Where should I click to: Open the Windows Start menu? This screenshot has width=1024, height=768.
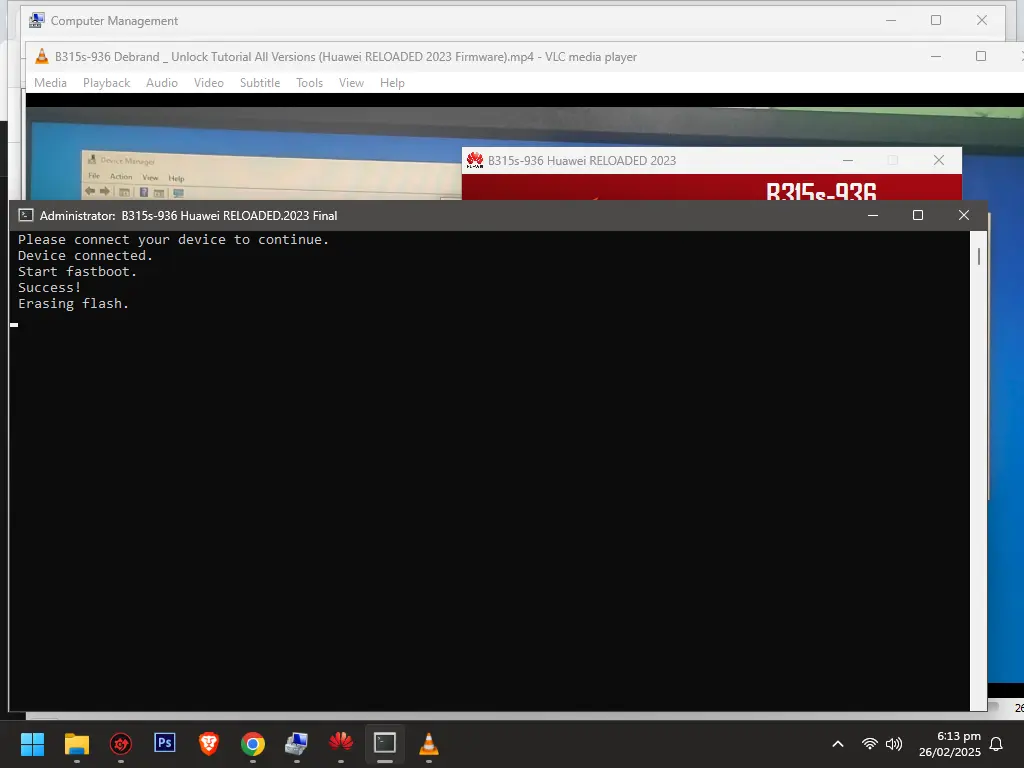(x=32, y=744)
